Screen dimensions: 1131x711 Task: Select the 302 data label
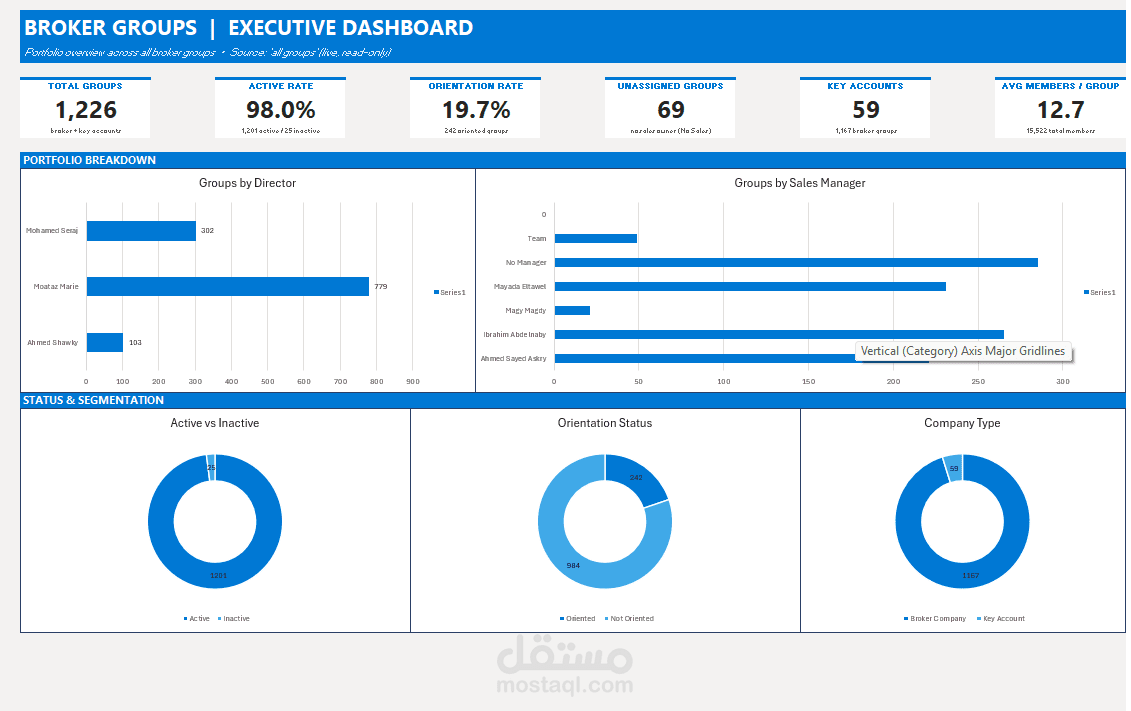click(207, 231)
